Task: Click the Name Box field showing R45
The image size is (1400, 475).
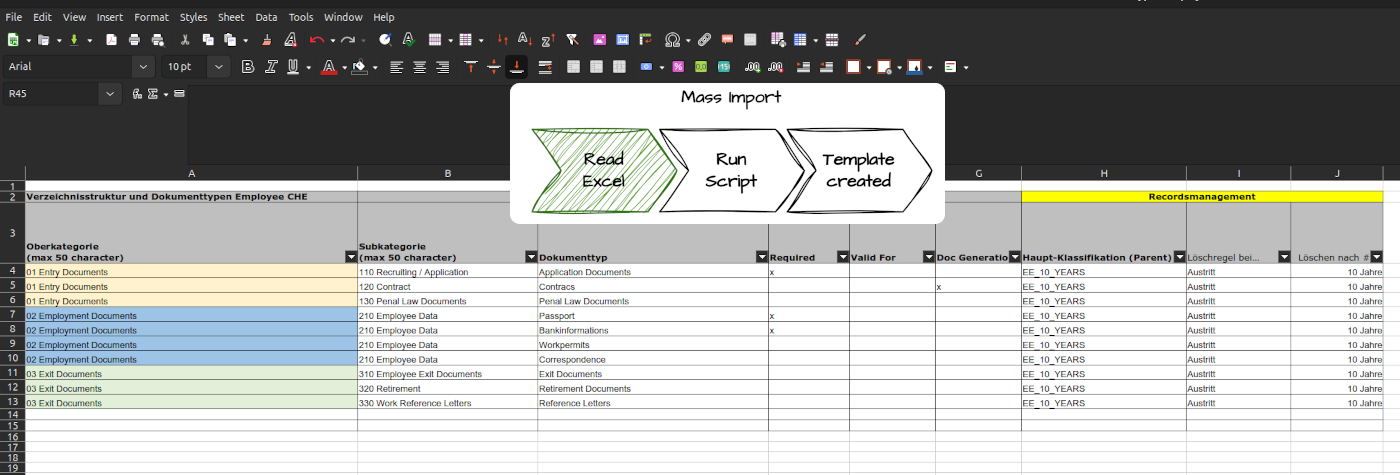Action: pos(50,94)
